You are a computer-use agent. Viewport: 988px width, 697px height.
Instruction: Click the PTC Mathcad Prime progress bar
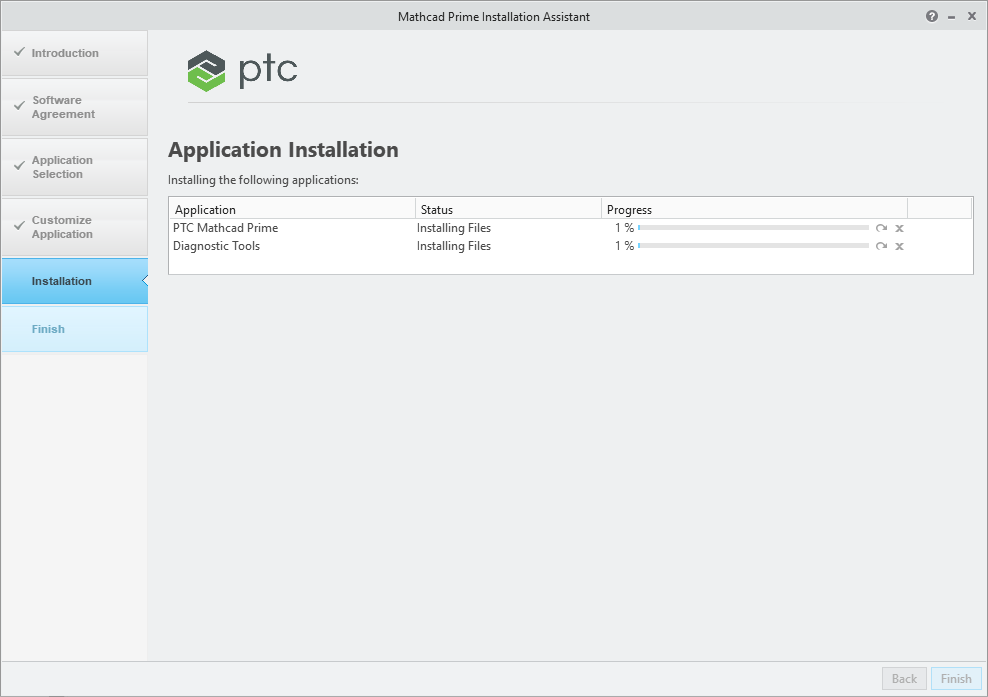pos(755,228)
